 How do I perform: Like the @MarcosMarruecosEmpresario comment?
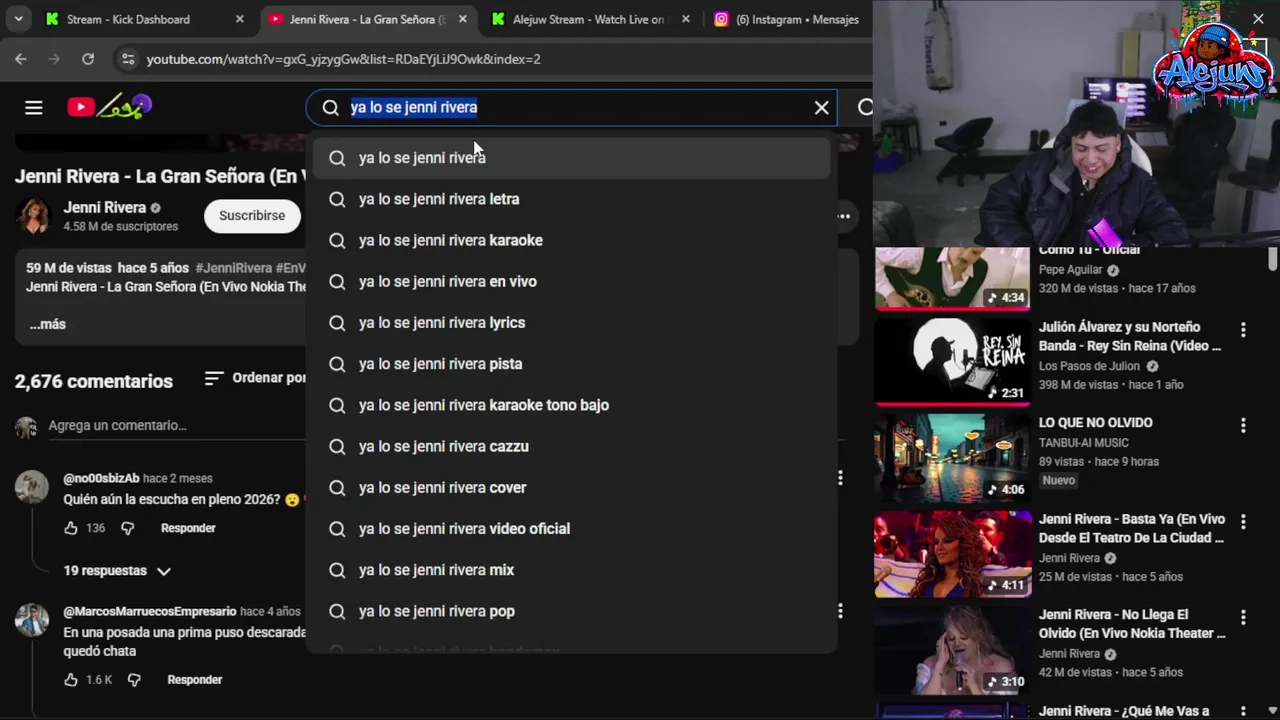(71, 680)
